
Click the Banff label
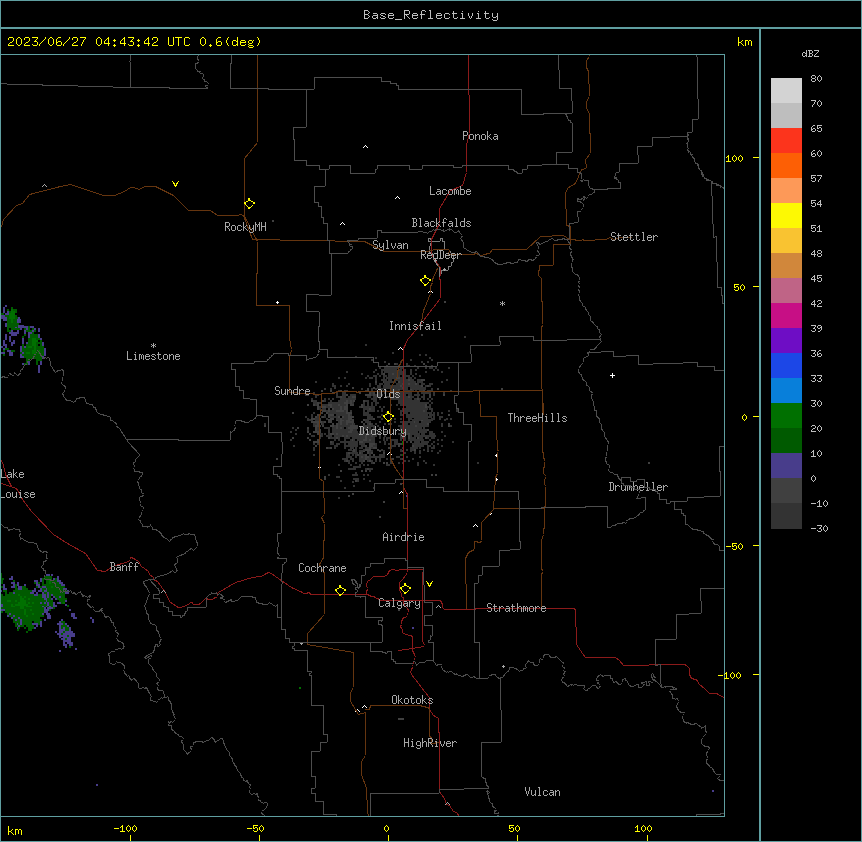click(x=124, y=567)
